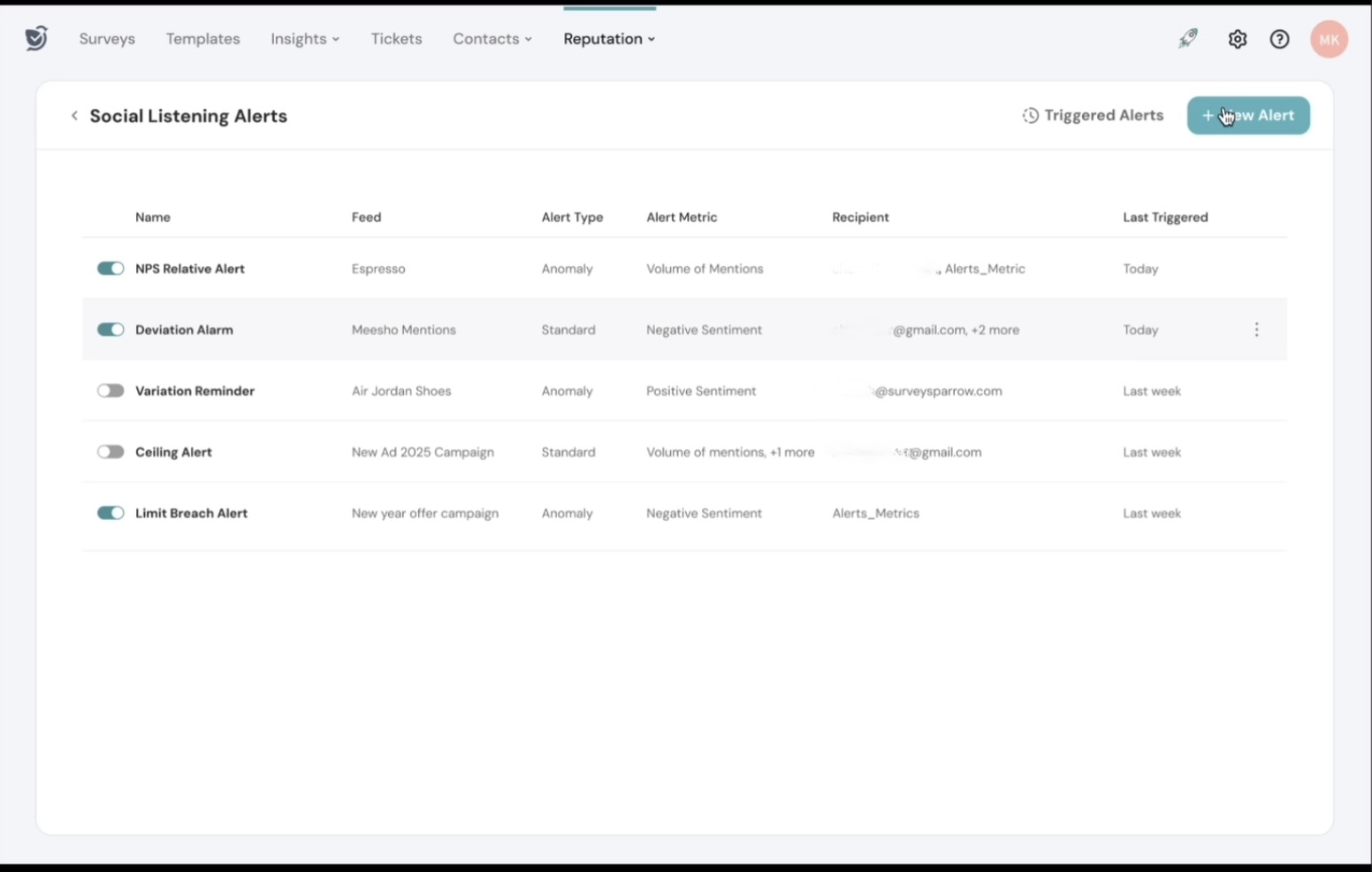Open the MK user avatar
This screenshot has width=1372, height=872.
click(1328, 39)
